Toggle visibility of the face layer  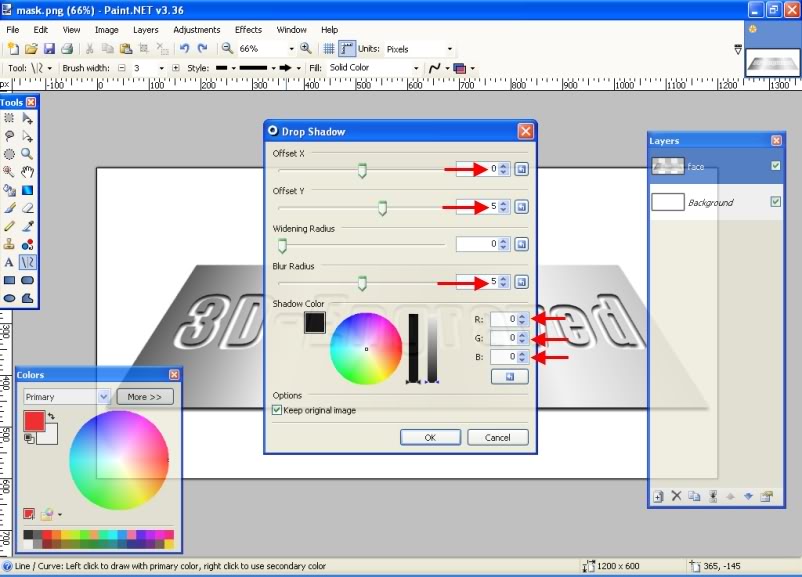coord(775,166)
